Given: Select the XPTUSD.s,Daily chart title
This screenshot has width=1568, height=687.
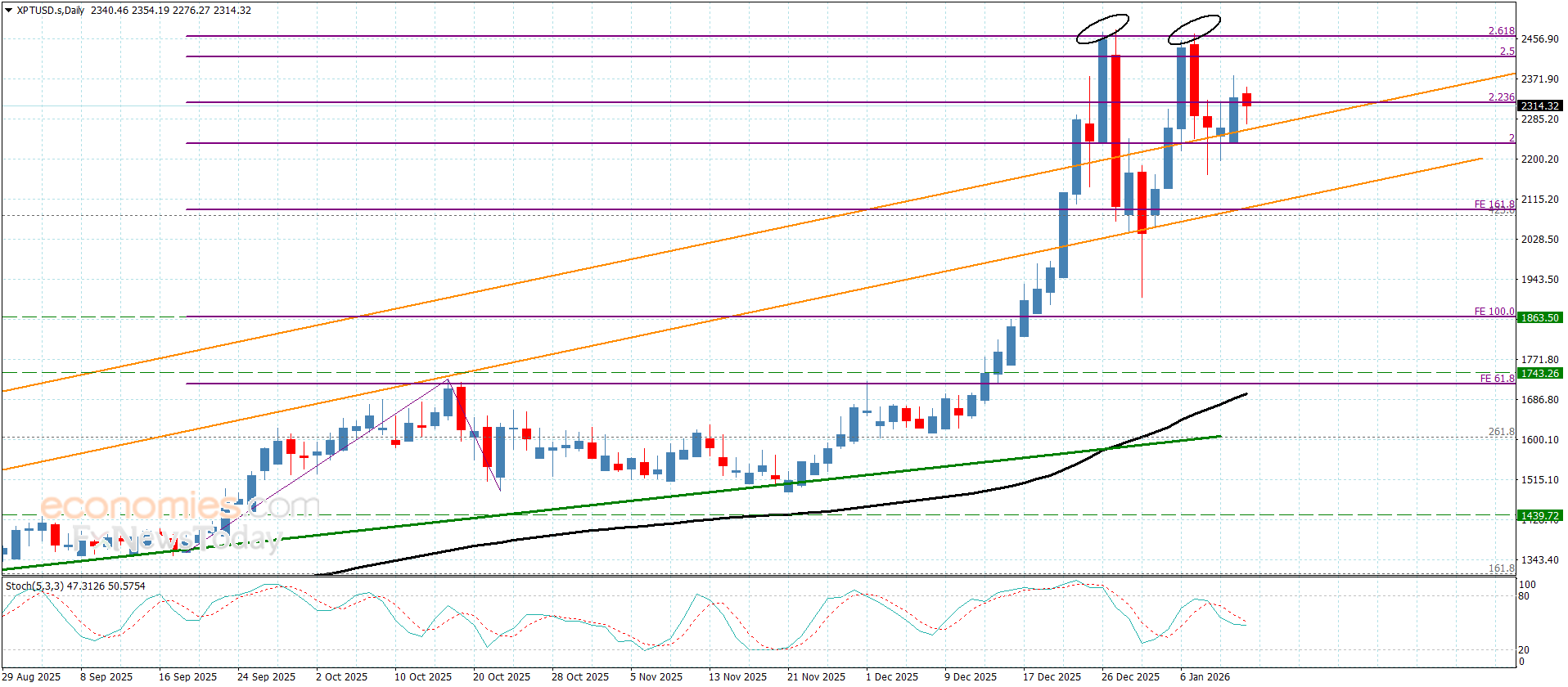Looking at the screenshot, I should 51,11.
